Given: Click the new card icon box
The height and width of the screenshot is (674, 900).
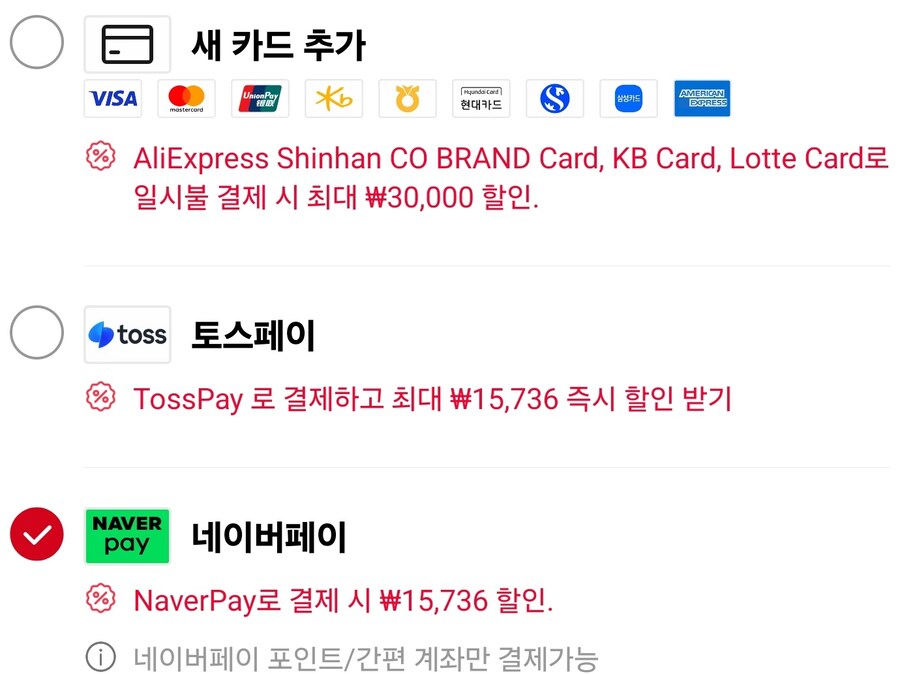Looking at the screenshot, I should (x=127, y=44).
